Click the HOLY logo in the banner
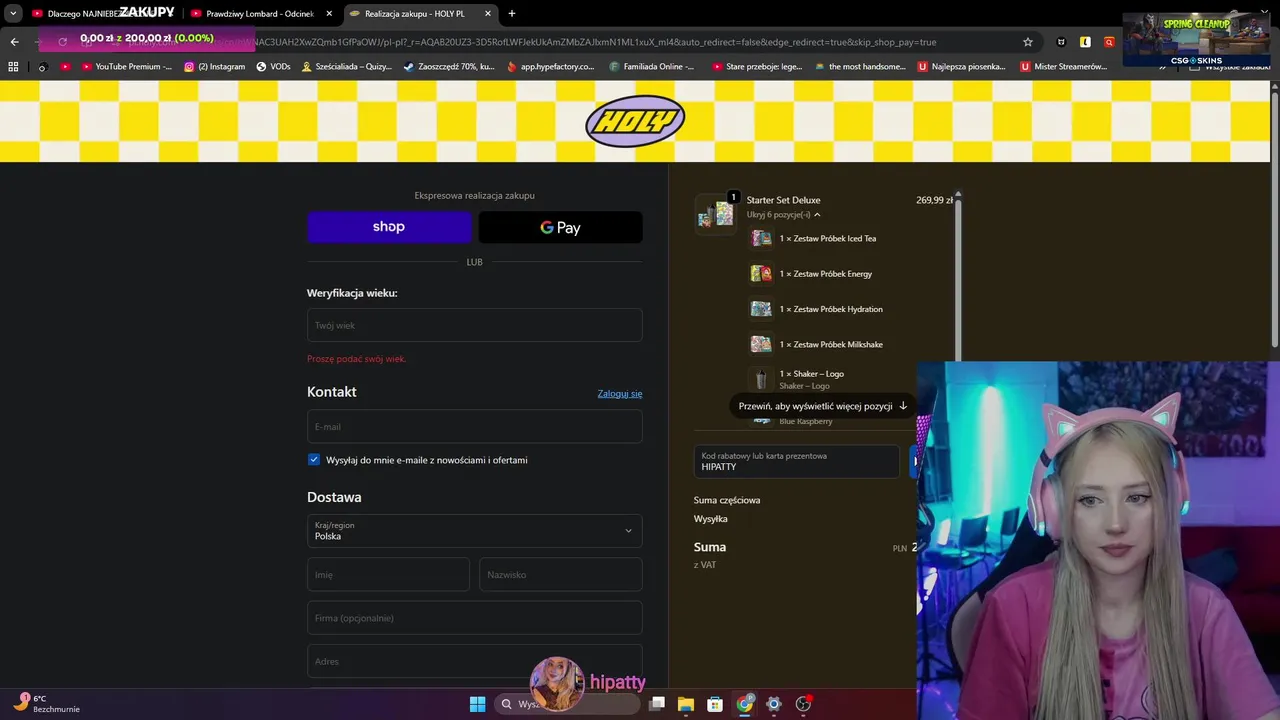Screen dimensions: 1280x720 635,121
